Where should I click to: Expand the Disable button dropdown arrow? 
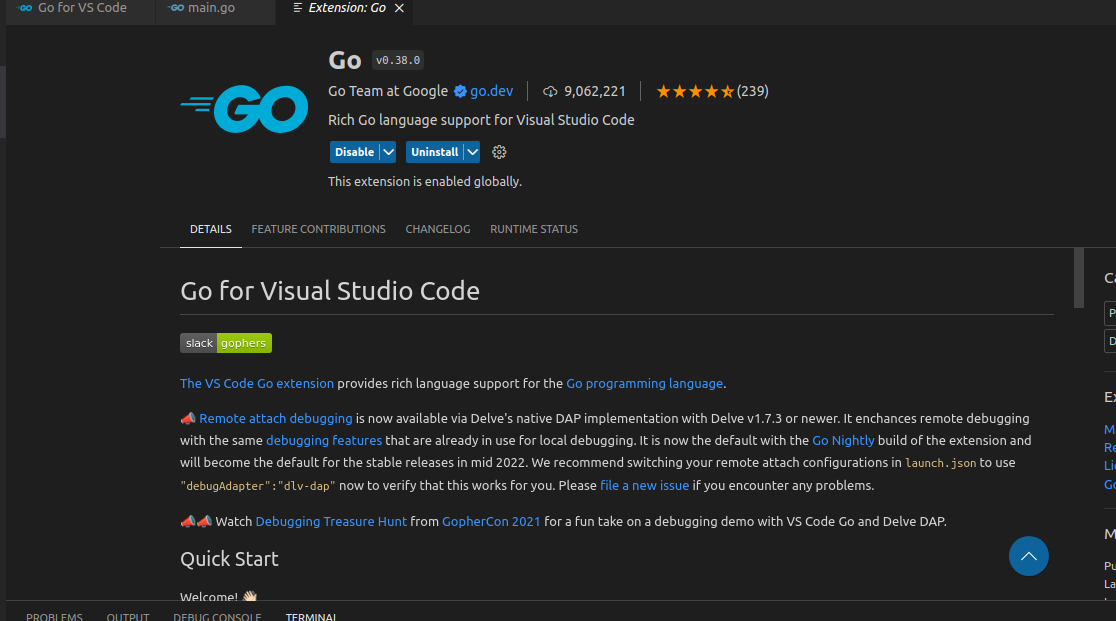pyautogui.click(x=388, y=152)
